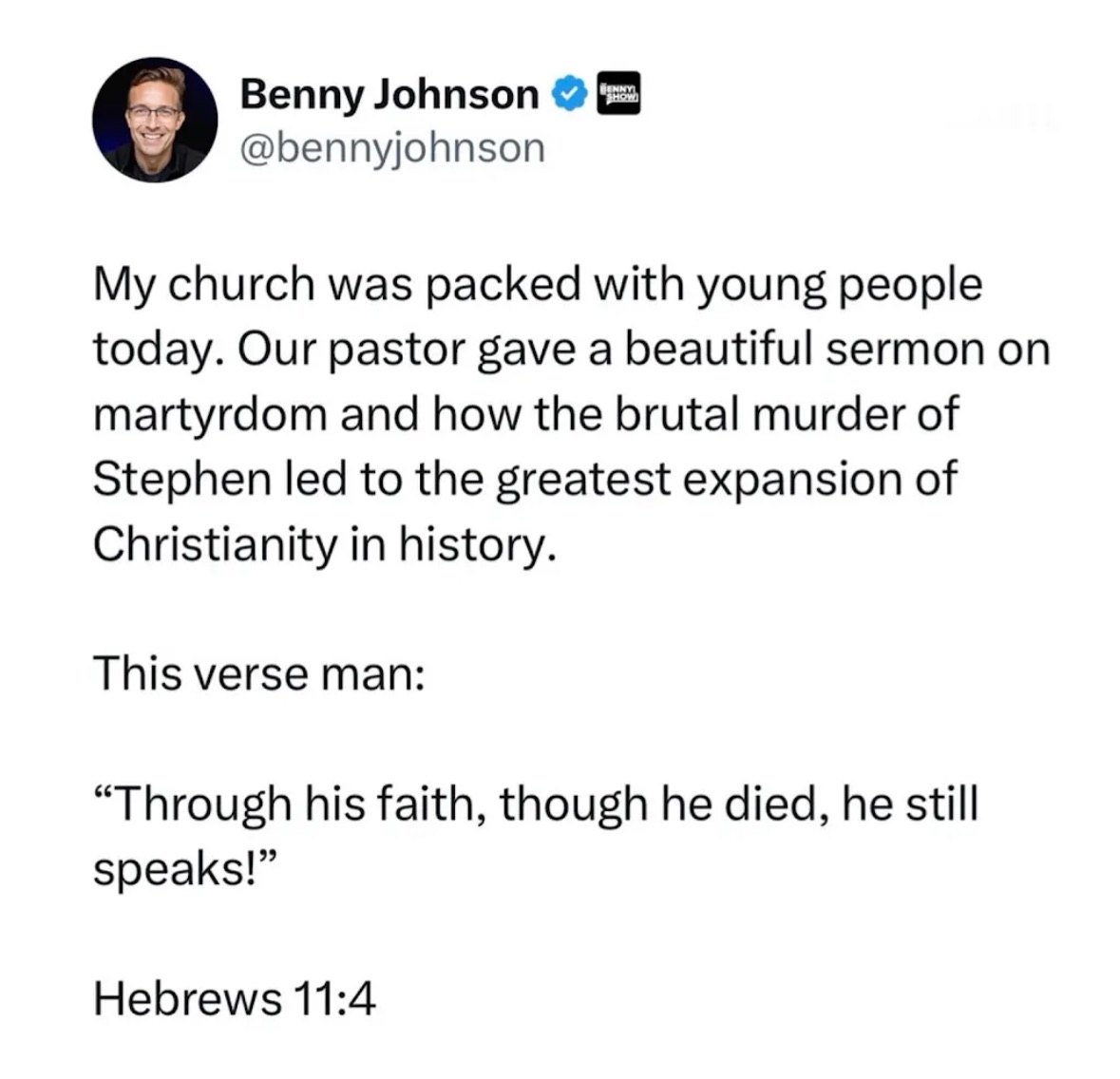Open the Benny Johnson display name link
Image resolution: width=1120 pixels, height=1079 pixels.
389,94
